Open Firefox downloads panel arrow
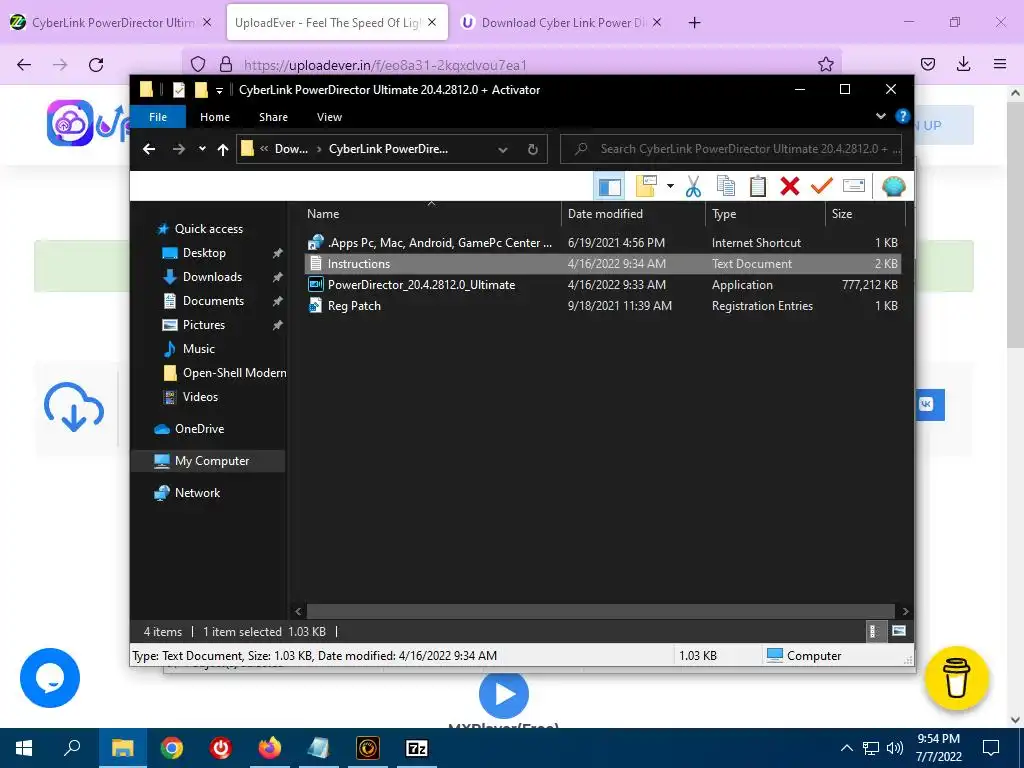 pyautogui.click(x=963, y=64)
